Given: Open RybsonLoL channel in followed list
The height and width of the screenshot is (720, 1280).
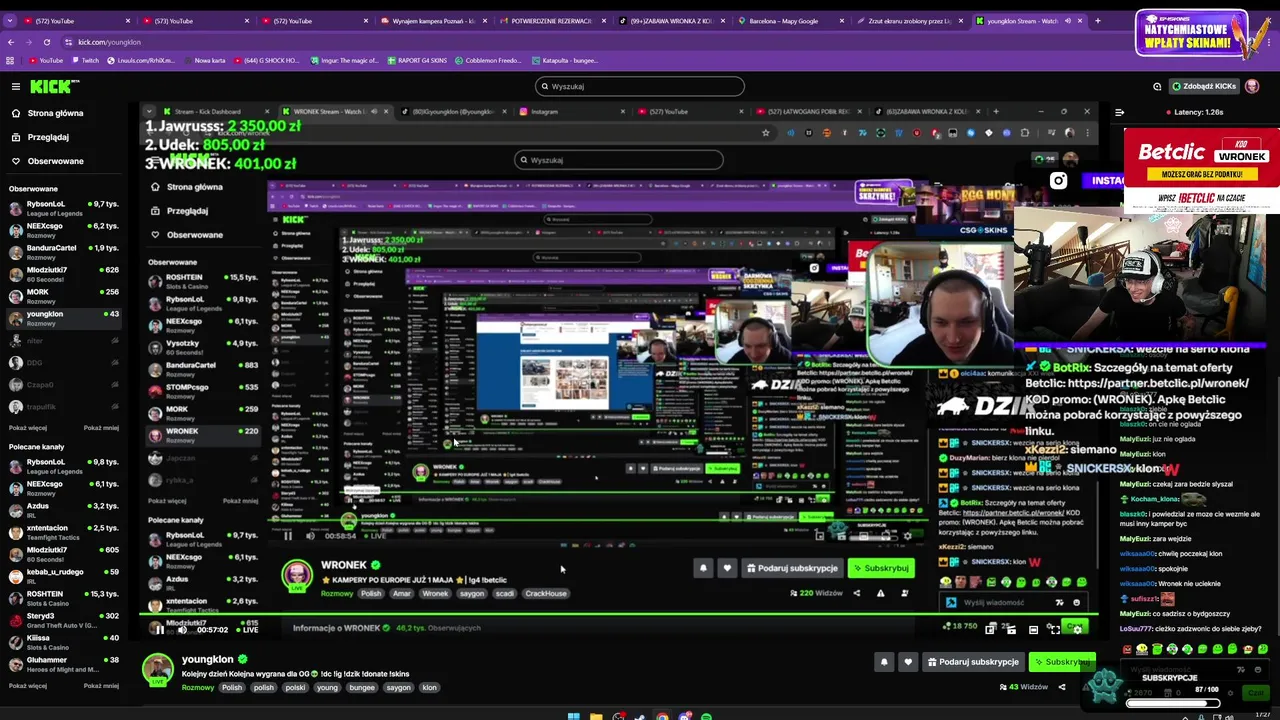Looking at the screenshot, I should (x=64, y=207).
